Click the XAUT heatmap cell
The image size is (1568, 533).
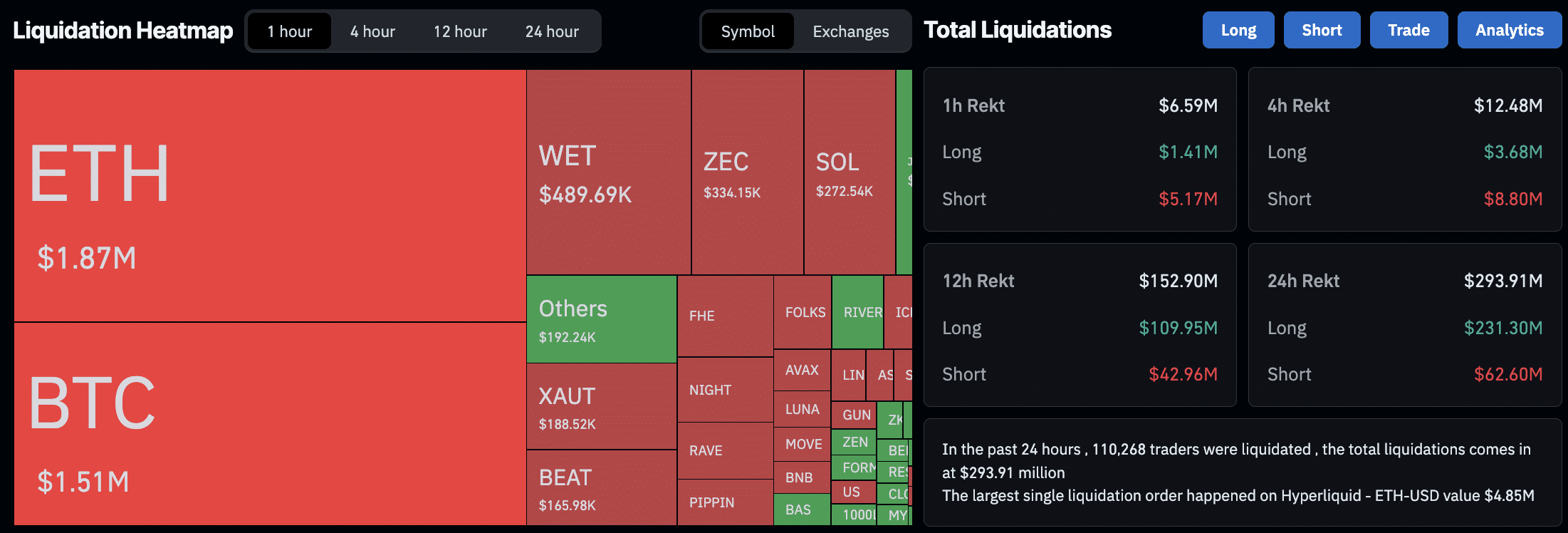pyautogui.click(x=601, y=406)
